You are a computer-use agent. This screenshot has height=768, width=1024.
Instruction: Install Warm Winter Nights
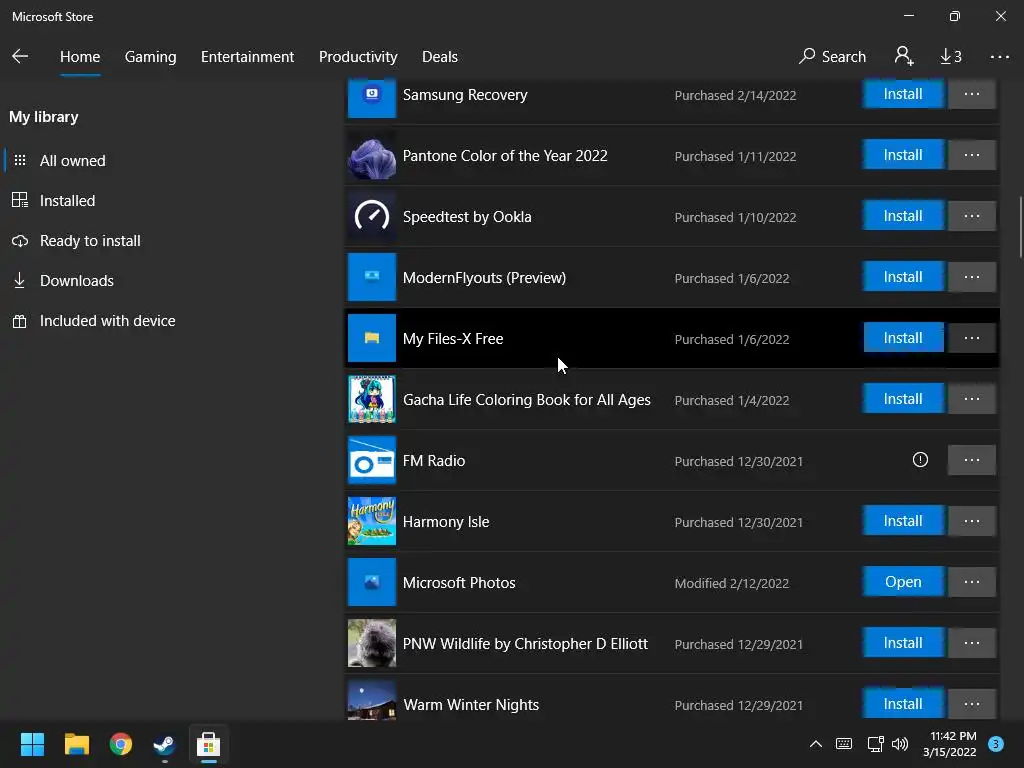(903, 703)
